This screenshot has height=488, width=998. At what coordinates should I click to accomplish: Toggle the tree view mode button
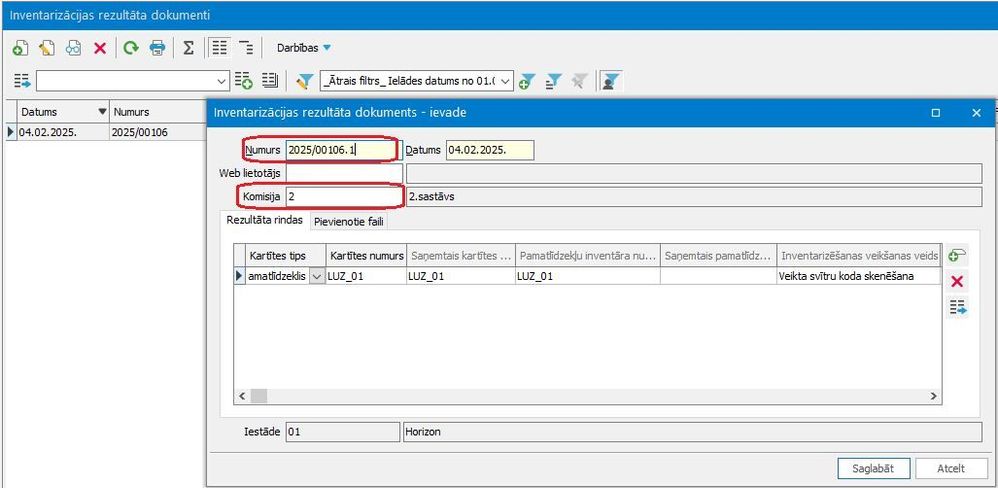pyautogui.click(x=246, y=48)
